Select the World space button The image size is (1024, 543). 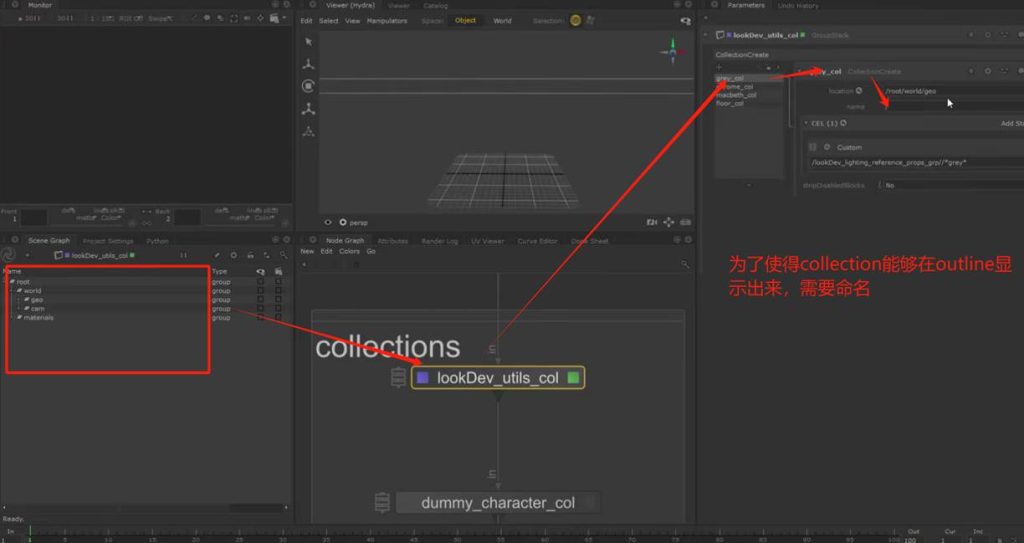[502, 21]
